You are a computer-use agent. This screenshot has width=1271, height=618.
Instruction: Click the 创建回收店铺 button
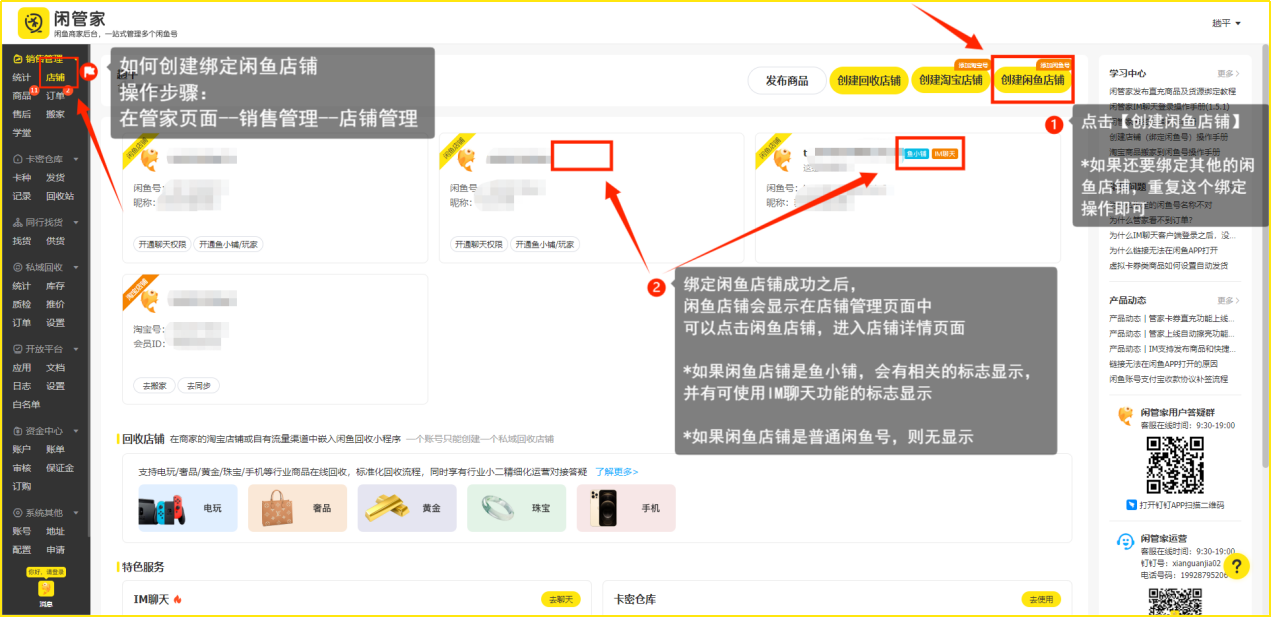point(868,81)
